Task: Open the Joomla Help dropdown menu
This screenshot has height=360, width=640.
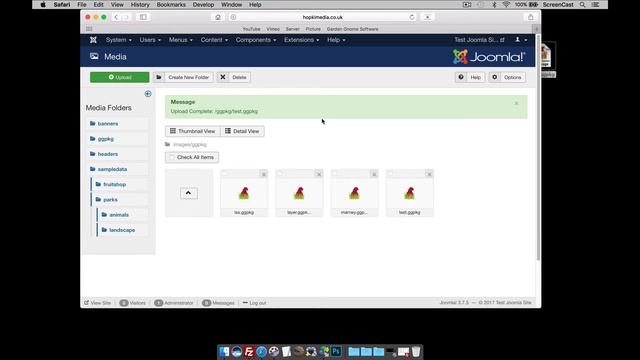Action: pos(336,40)
